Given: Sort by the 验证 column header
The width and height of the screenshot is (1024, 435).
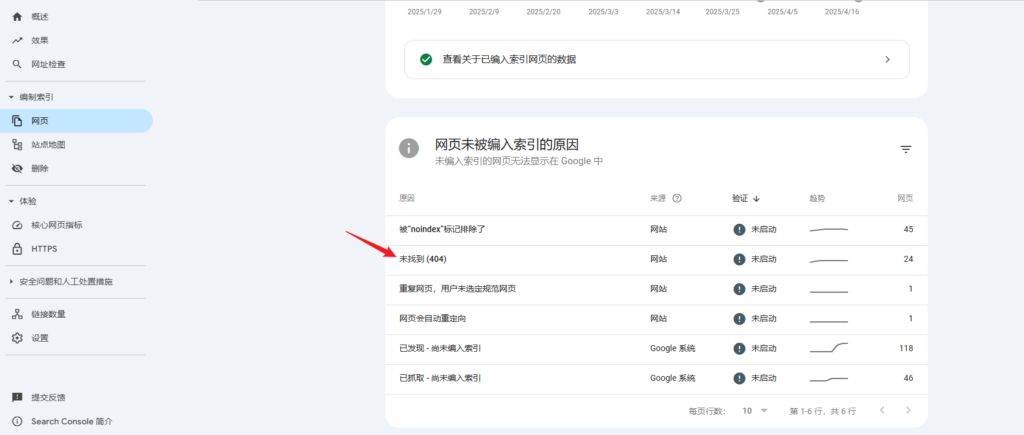Looking at the screenshot, I should click(x=746, y=199).
